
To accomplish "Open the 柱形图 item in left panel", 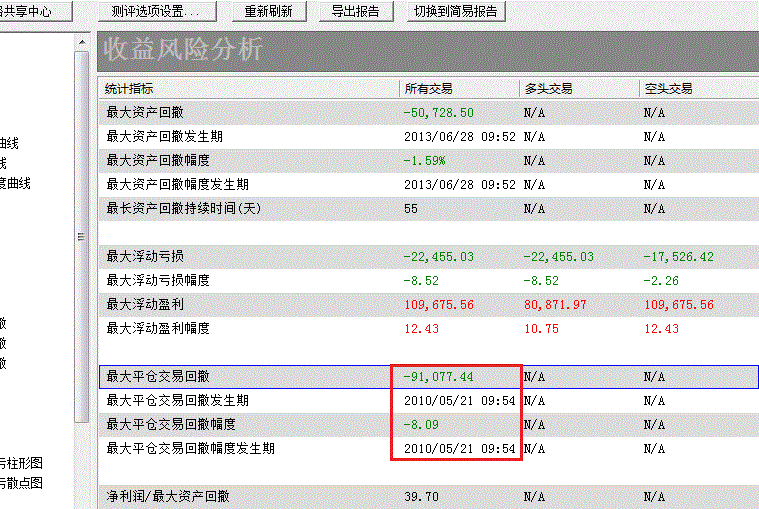I will click(21, 463).
